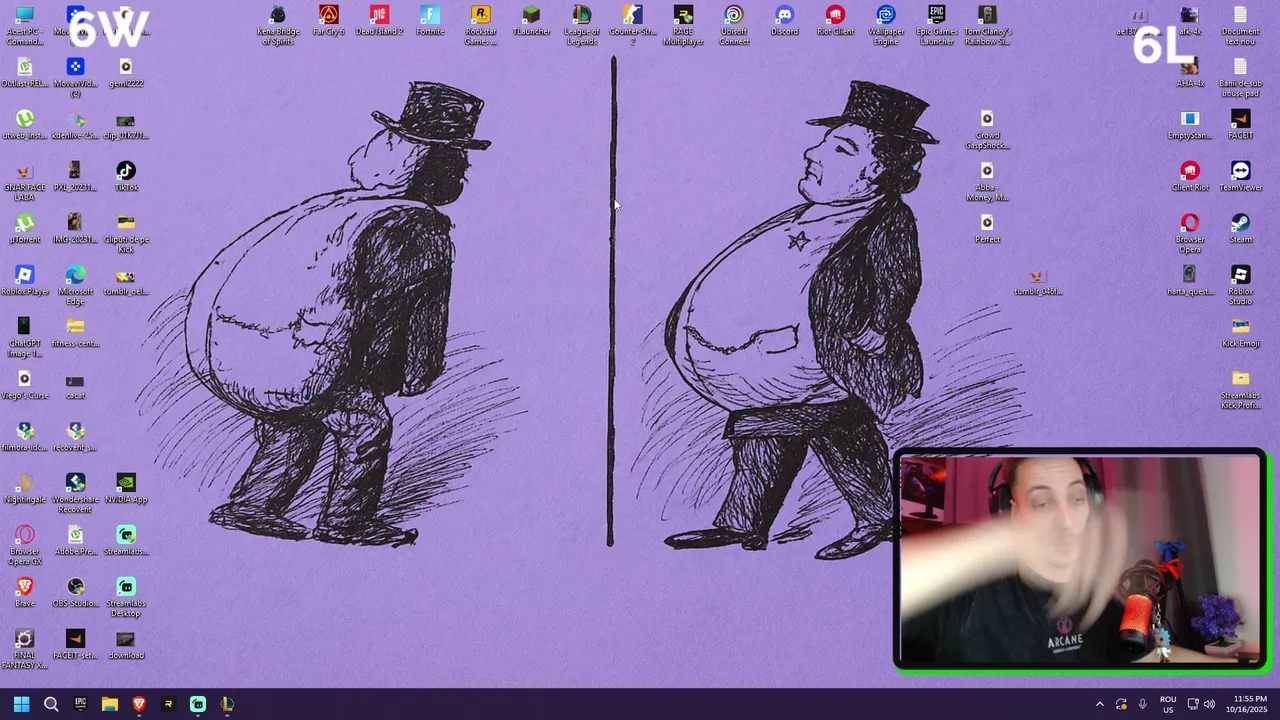Screen dimensions: 1280x720
Task: Open Brave browser from the taskbar
Action: tap(139, 704)
